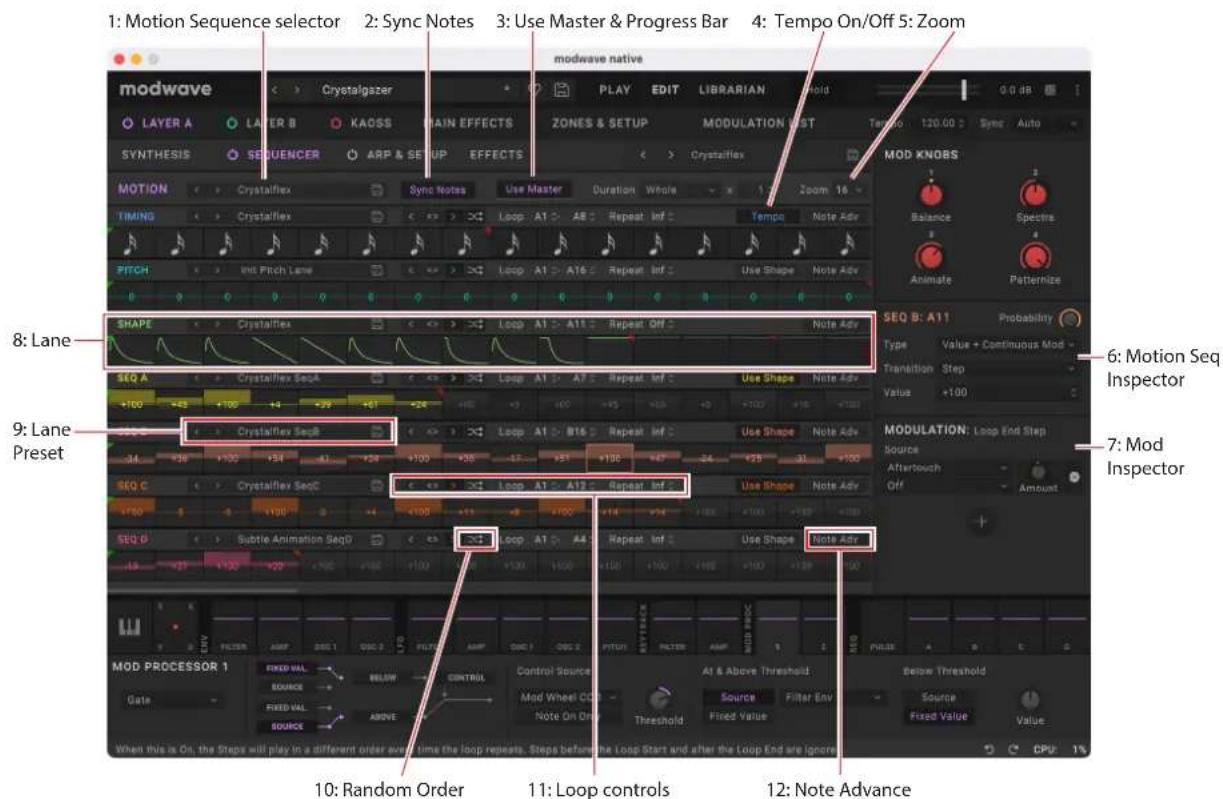Add a new modulation routing with plus

[x=980, y=523]
